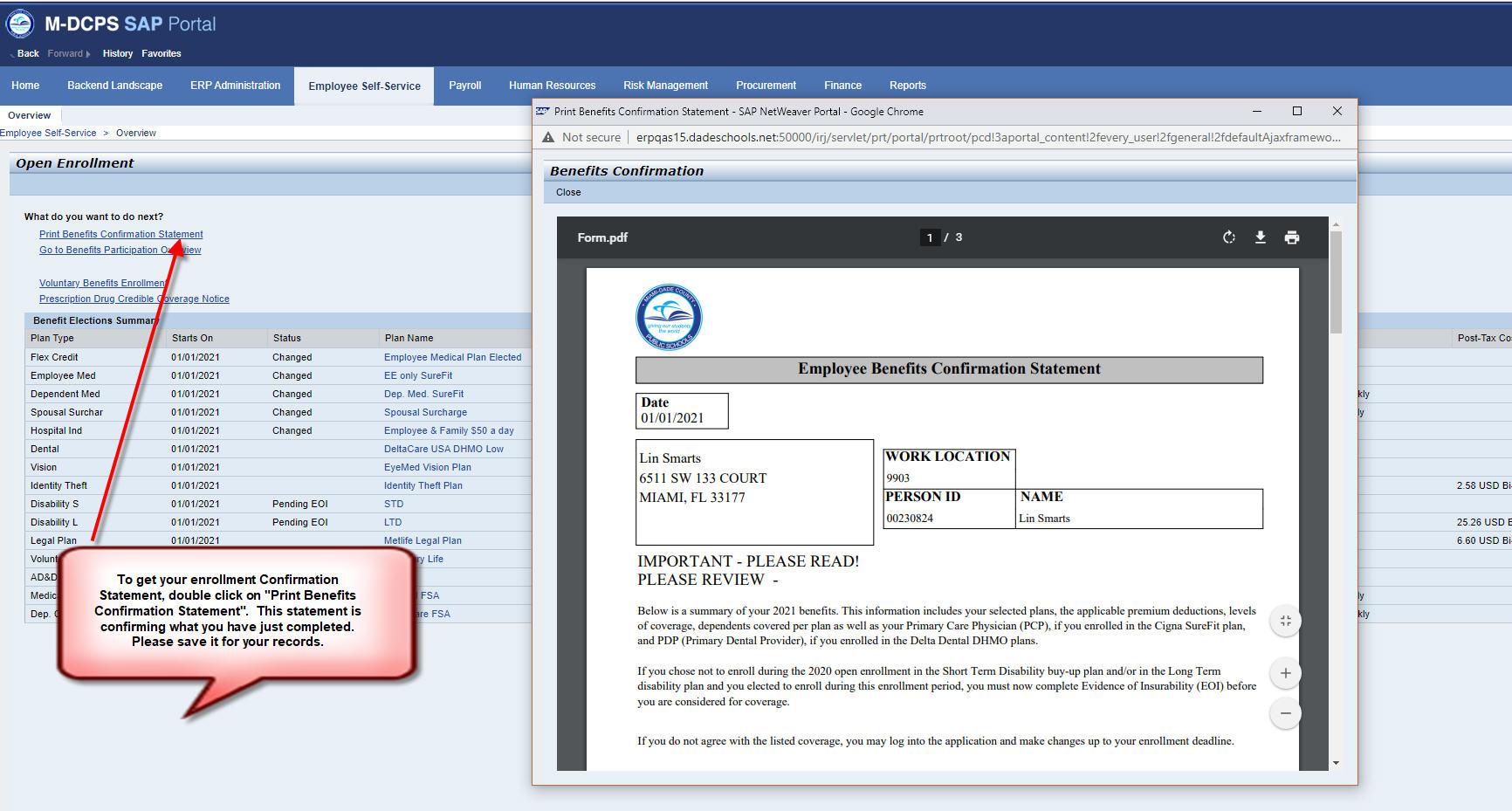
Task: Click the Not secure warning icon
Action: (548, 137)
